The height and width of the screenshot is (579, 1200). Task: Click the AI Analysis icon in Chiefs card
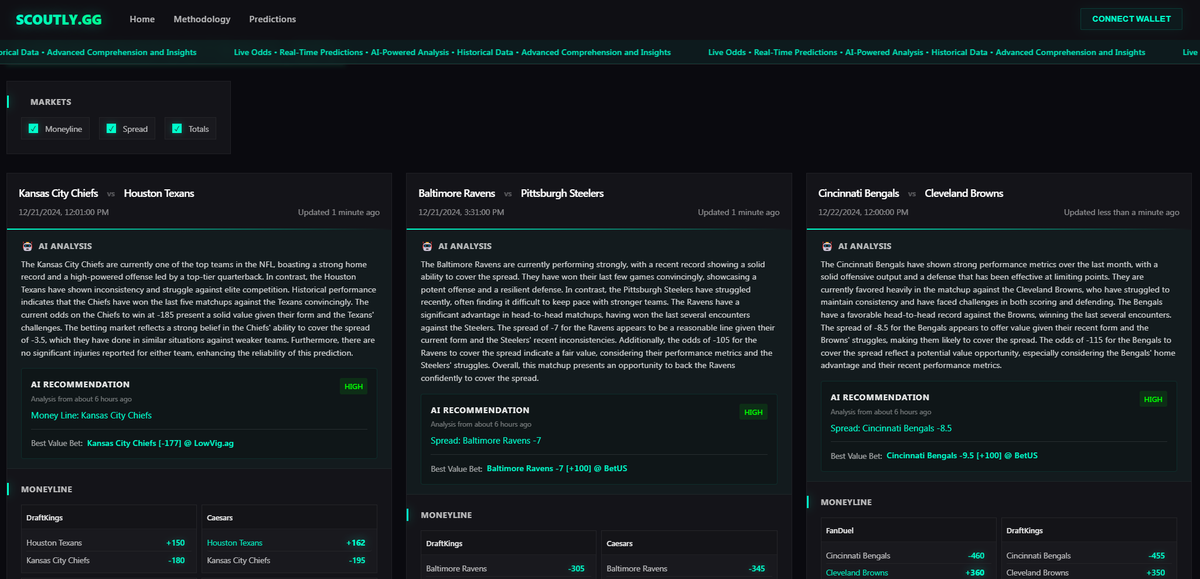click(x=27, y=246)
